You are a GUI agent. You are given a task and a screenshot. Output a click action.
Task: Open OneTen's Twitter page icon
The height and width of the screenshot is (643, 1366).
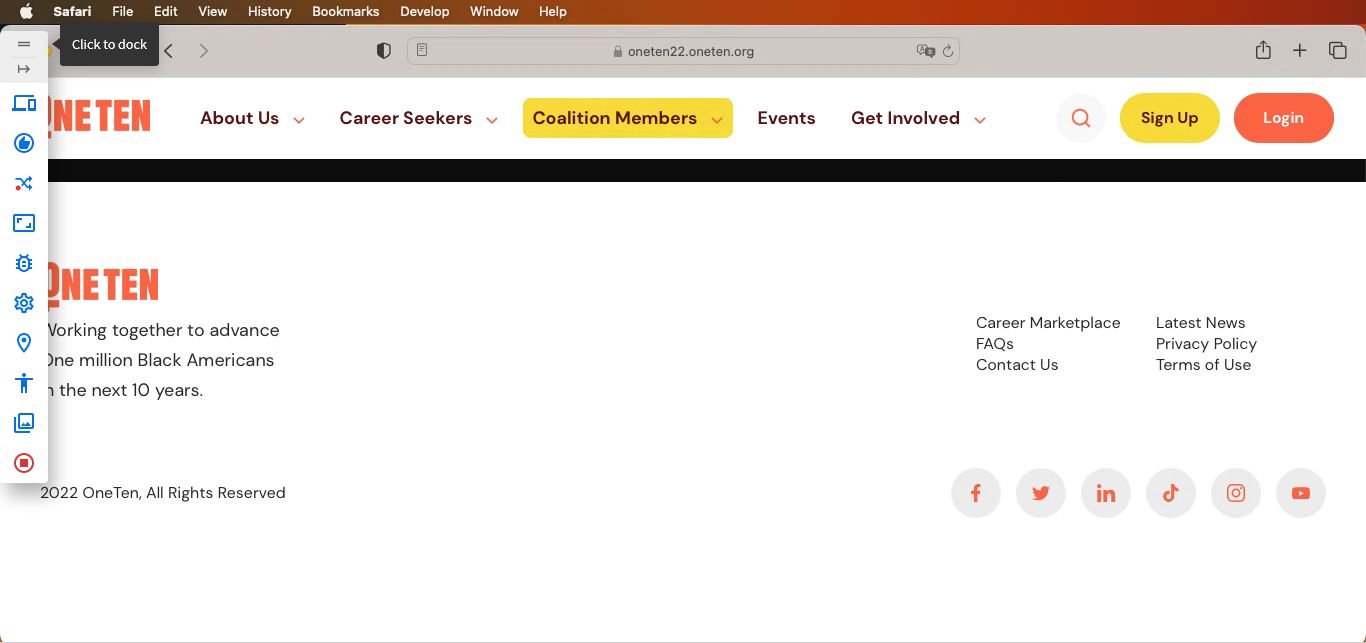coord(1041,493)
